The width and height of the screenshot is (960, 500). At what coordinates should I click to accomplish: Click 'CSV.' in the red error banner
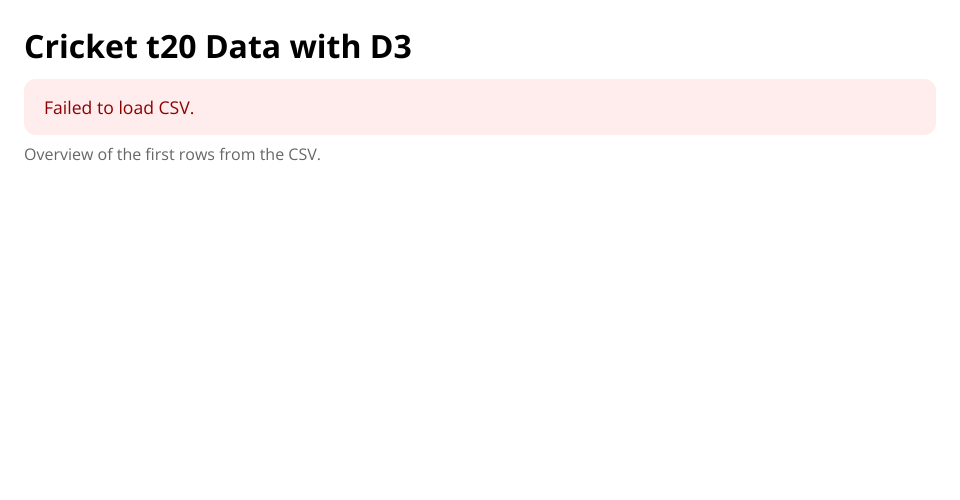click(176, 108)
